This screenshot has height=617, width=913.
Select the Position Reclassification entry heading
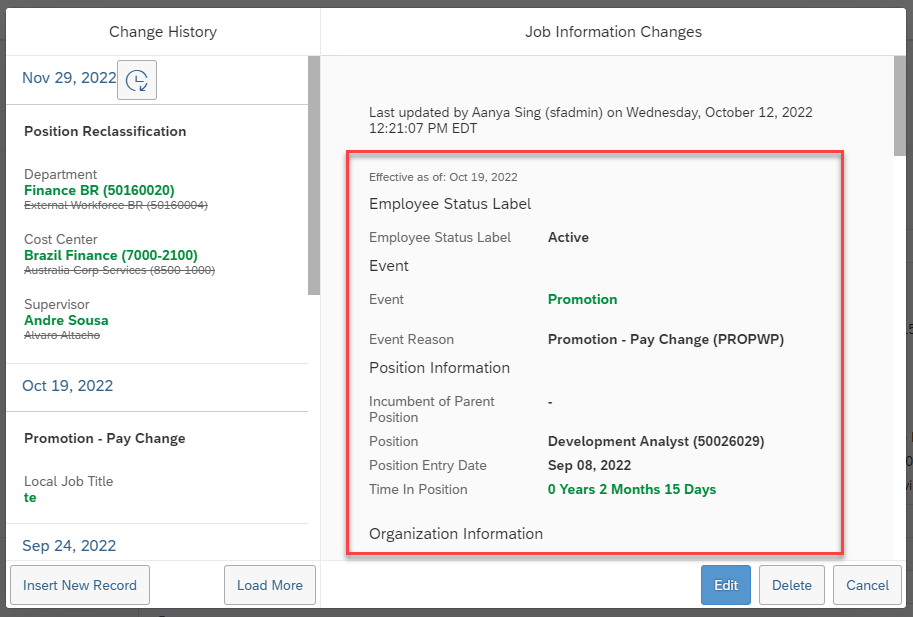[105, 132]
